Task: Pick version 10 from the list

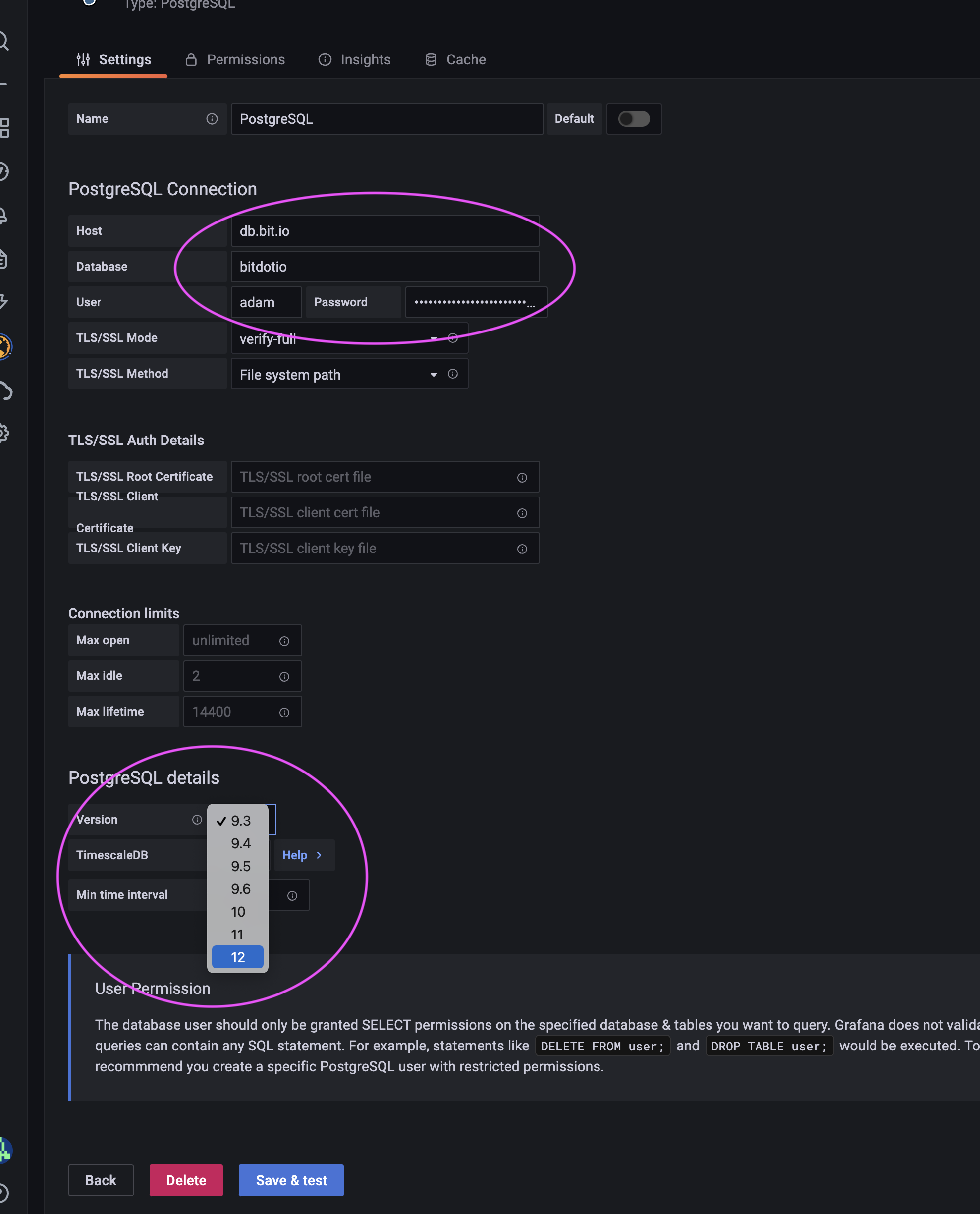Action: click(238, 911)
